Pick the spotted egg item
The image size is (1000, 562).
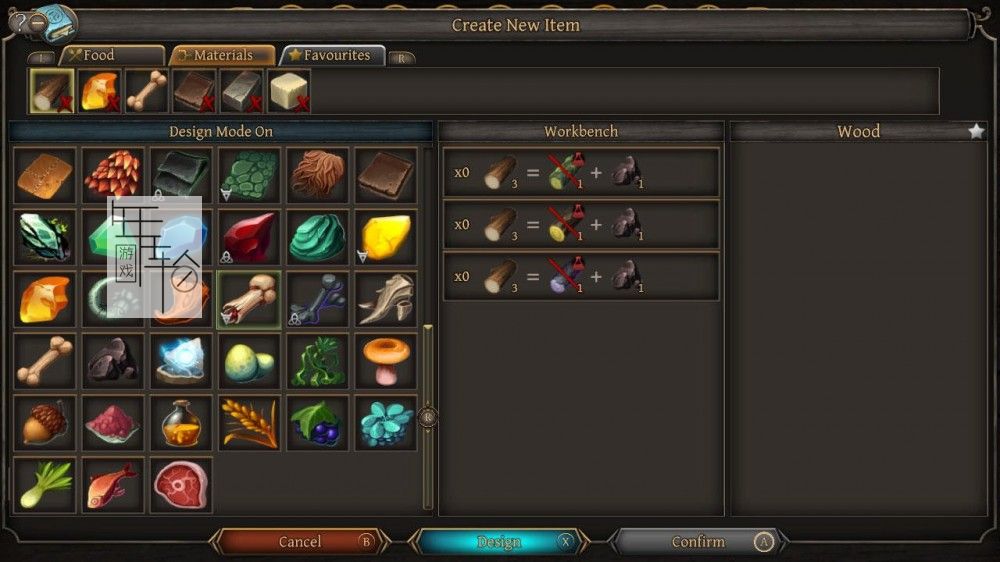[249, 361]
